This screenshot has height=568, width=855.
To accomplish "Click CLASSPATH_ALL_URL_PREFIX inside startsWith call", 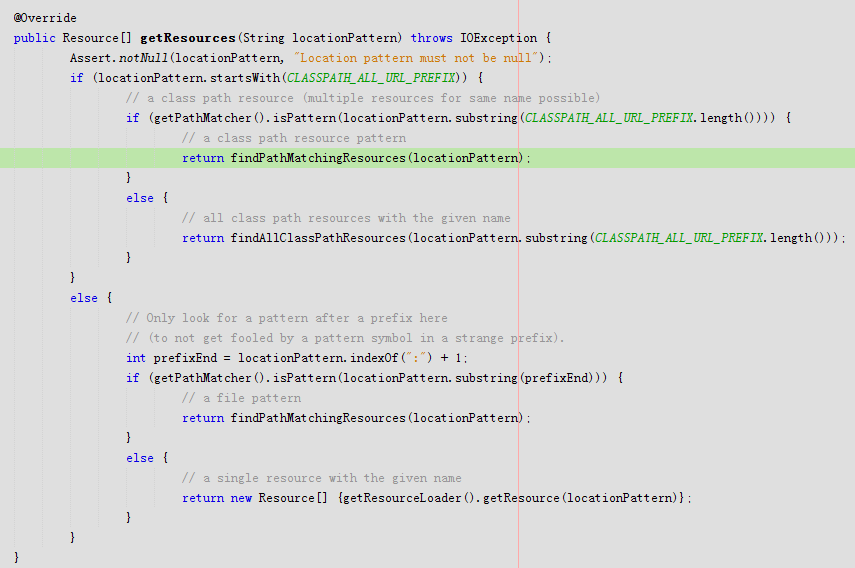I will 371,78.
